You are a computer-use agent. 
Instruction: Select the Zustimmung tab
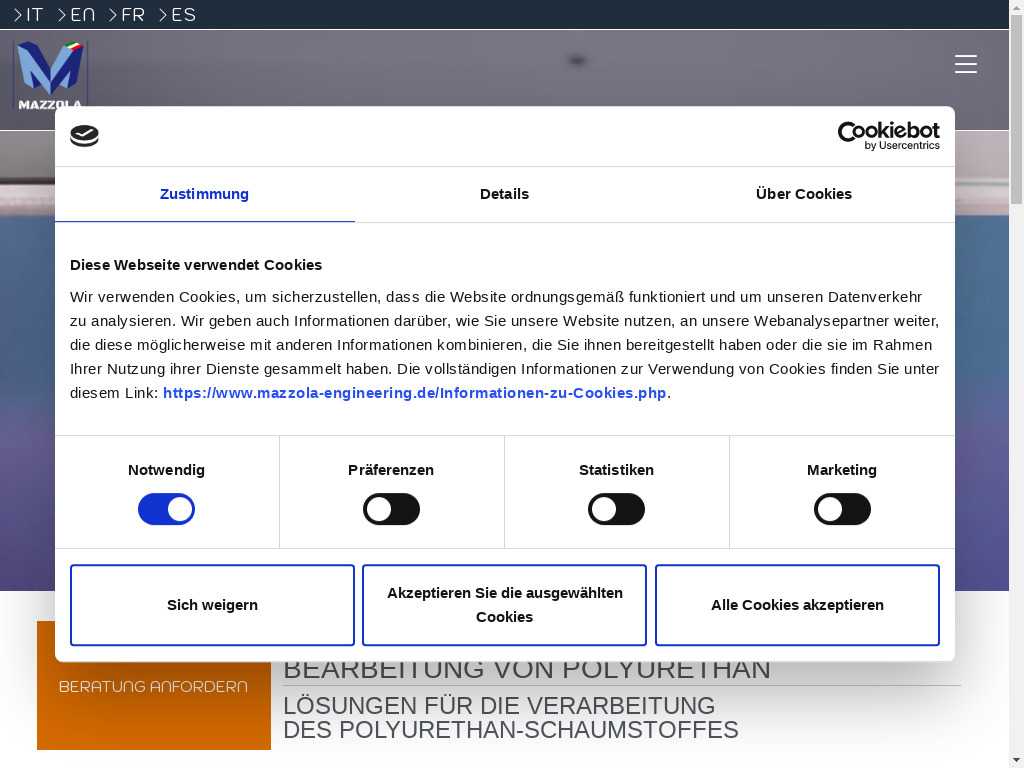(x=204, y=194)
